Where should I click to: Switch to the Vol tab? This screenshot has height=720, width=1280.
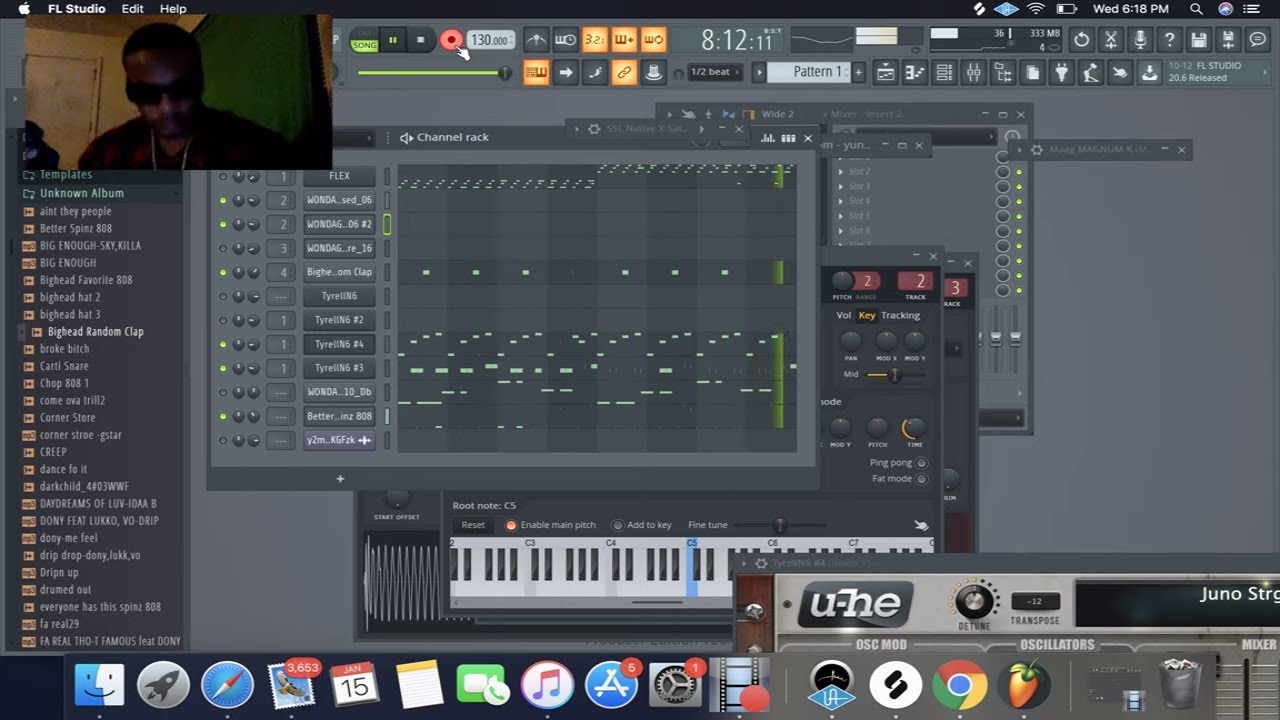tap(844, 315)
